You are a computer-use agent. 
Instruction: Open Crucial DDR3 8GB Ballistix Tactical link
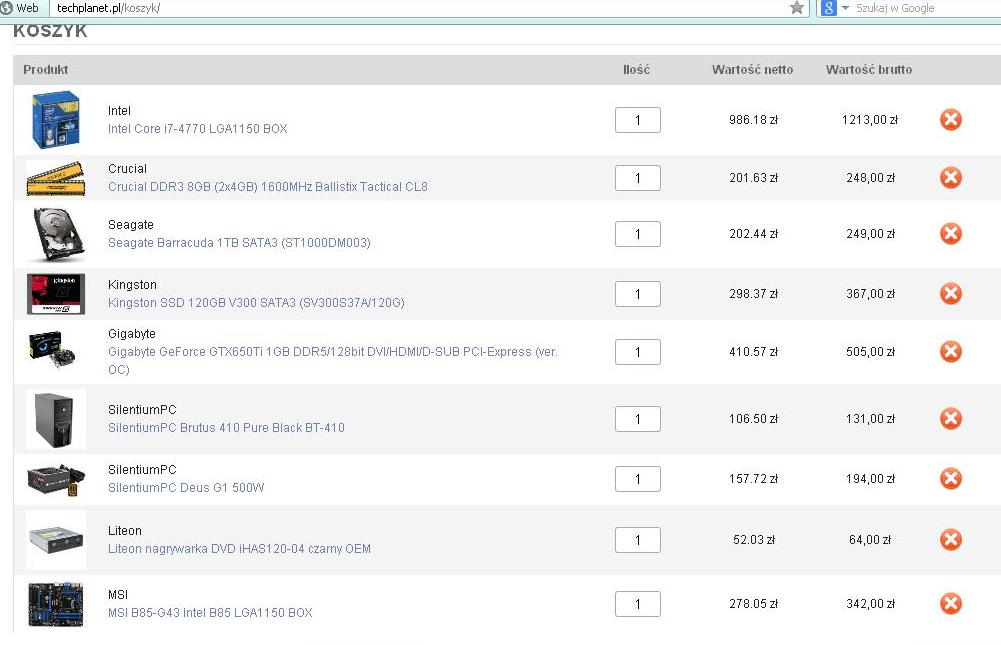pyautogui.click(x=267, y=186)
